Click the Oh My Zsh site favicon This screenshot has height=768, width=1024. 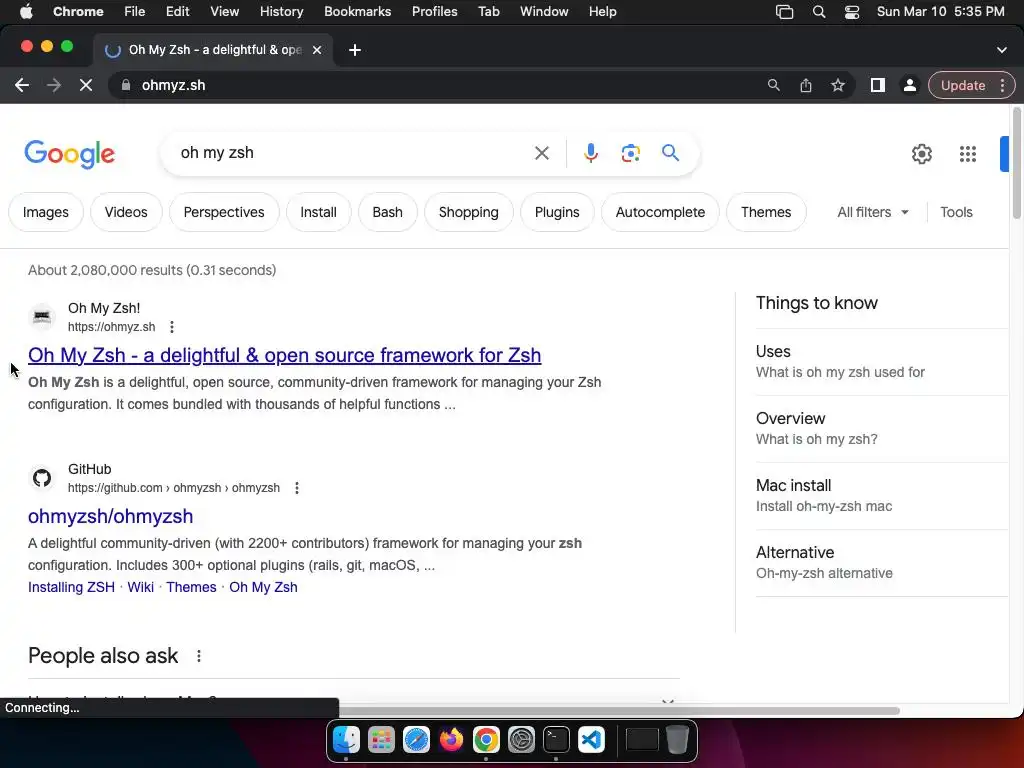point(42,317)
